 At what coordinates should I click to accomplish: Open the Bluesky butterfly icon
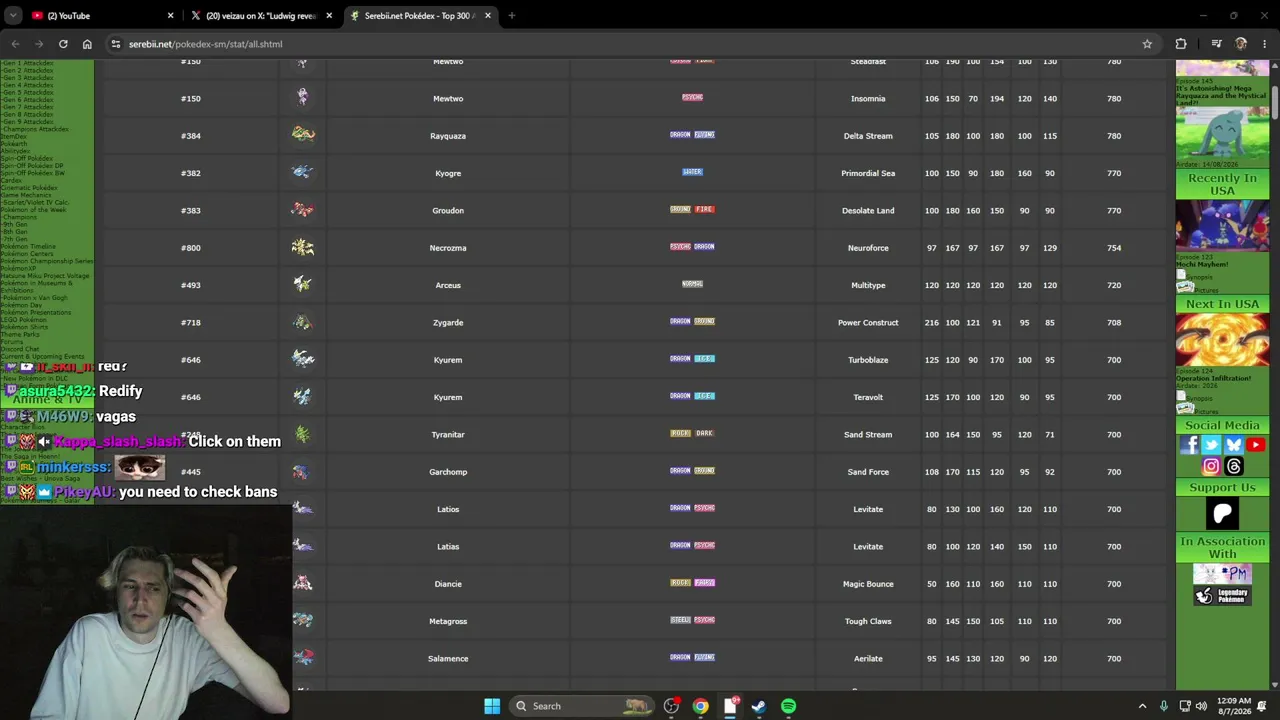pos(1233,445)
